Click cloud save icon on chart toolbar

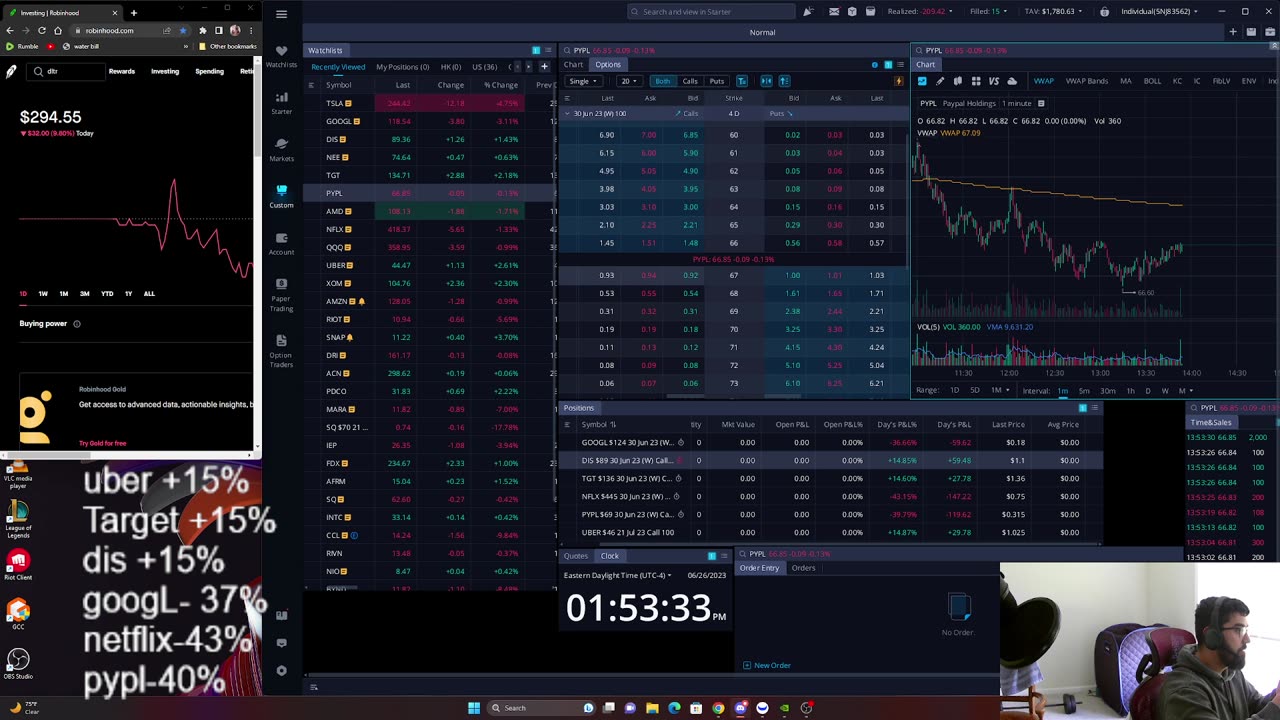point(1012,81)
